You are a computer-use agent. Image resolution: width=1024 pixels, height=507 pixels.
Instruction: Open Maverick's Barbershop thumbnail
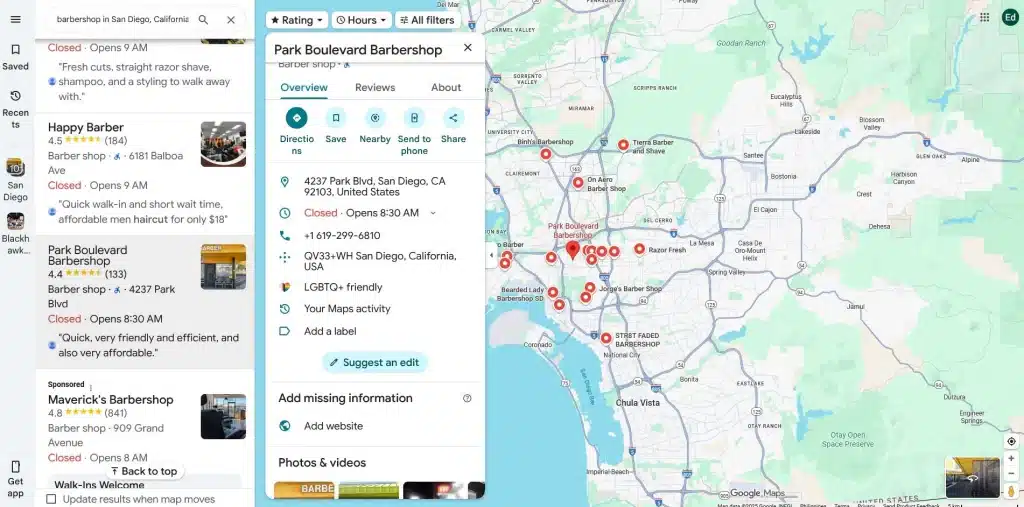(223, 416)
